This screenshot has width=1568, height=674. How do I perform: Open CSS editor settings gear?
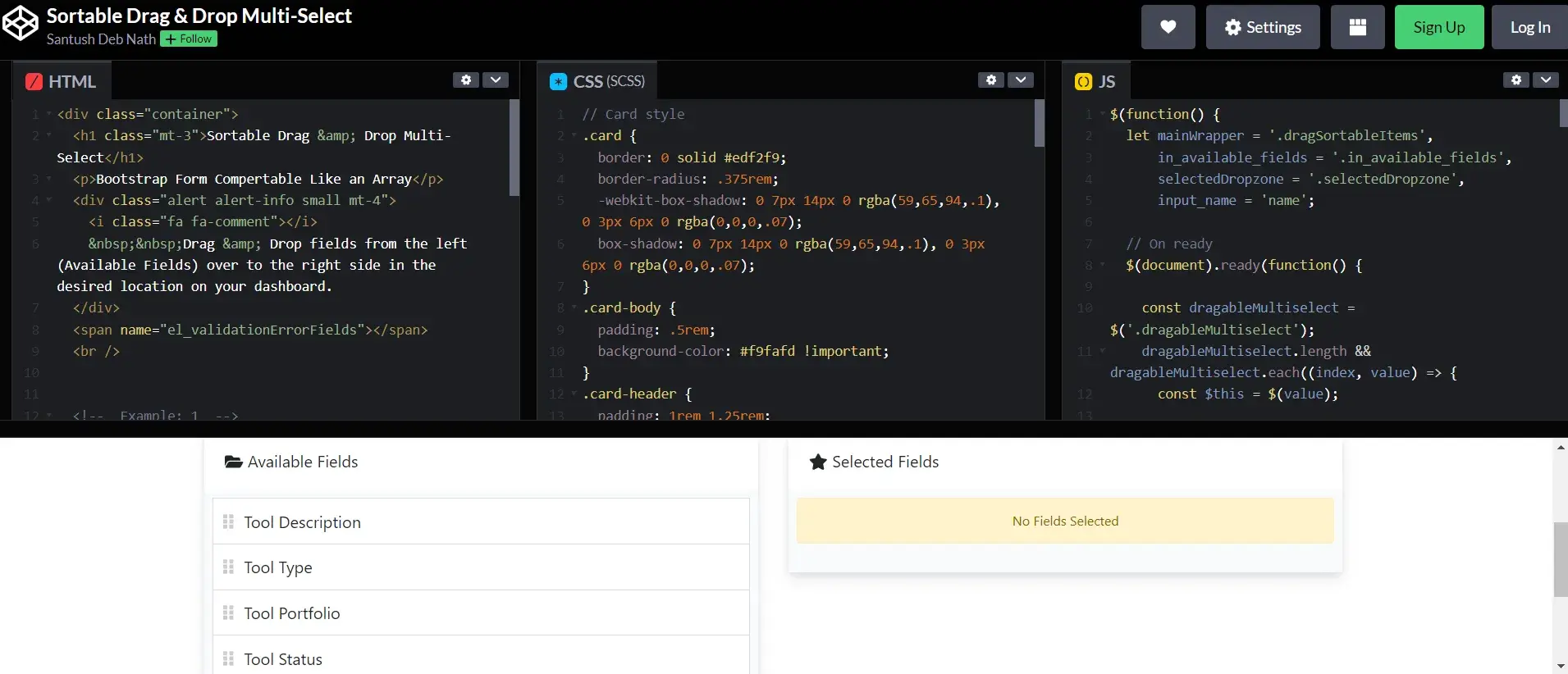(x=991, y=80)
